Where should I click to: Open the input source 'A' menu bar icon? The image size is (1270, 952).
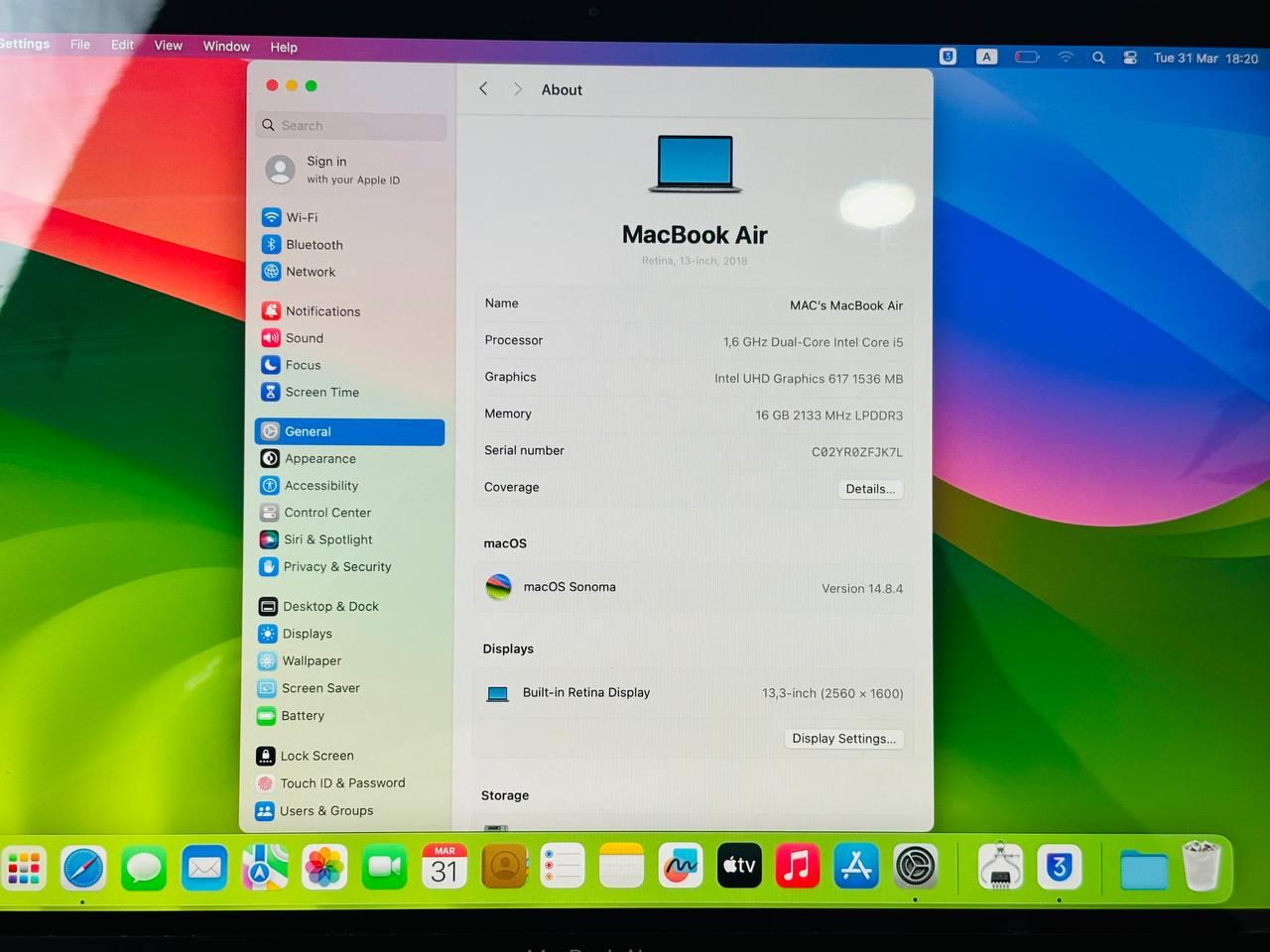[986, 57]
